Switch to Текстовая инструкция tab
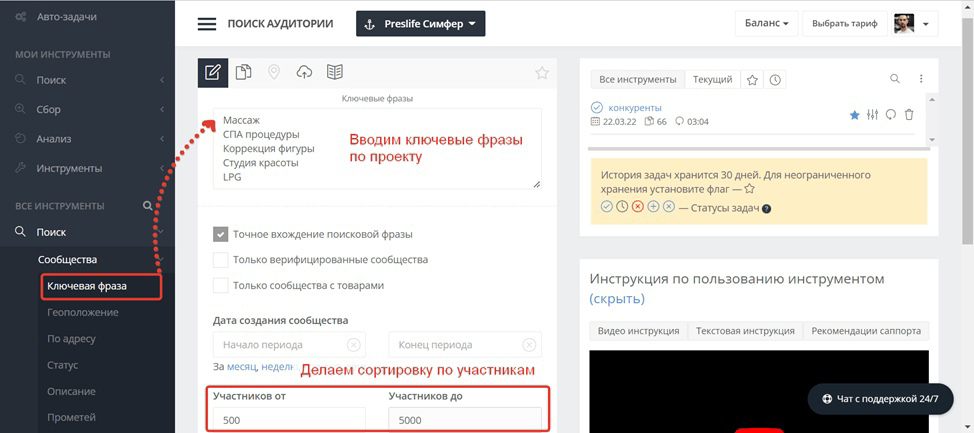The width and height of the screenshot is (974, 433). click(x=745, y=330)
